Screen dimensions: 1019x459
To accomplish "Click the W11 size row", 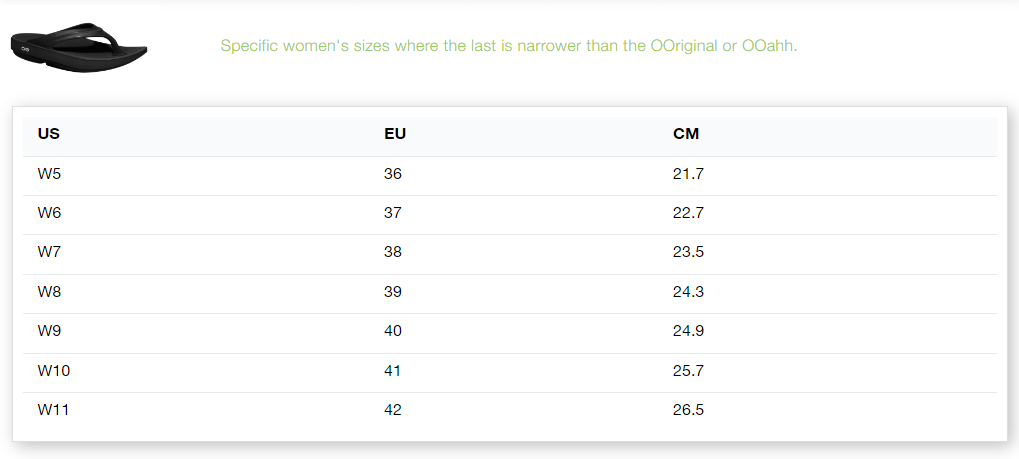I will pyautogui.click(x=510, y=410).
